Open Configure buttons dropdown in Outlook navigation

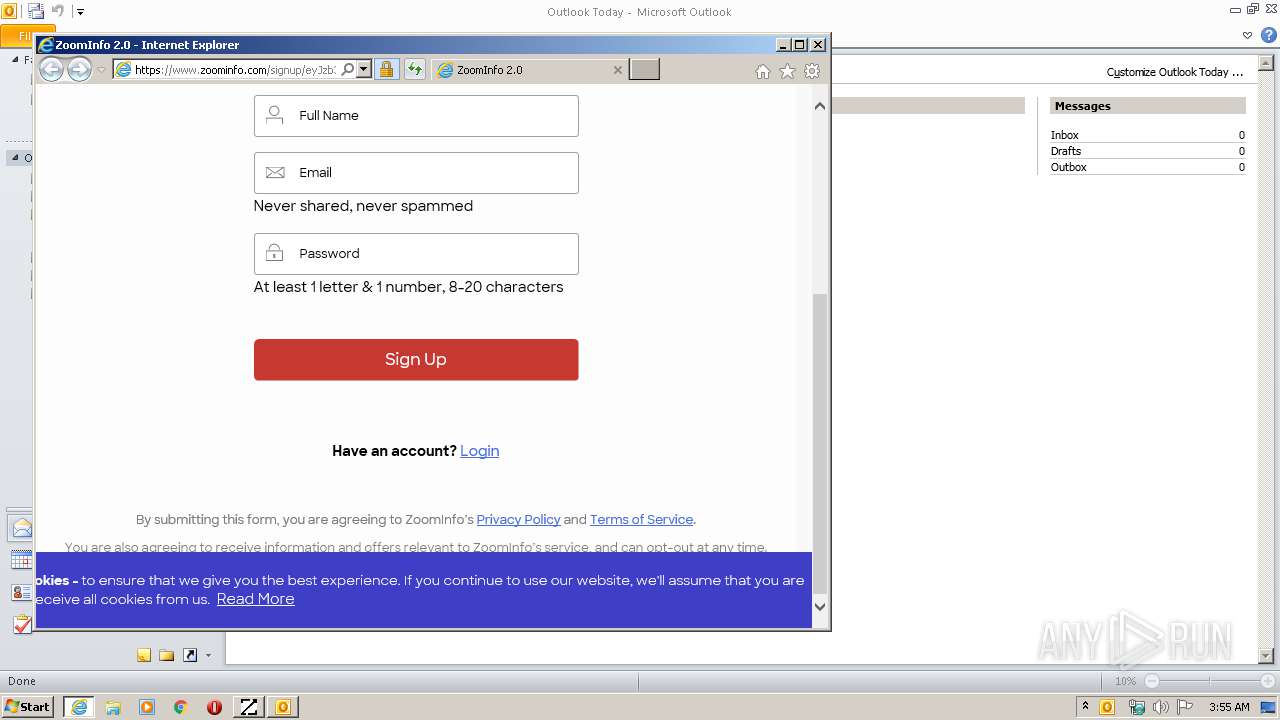[208, 656]
